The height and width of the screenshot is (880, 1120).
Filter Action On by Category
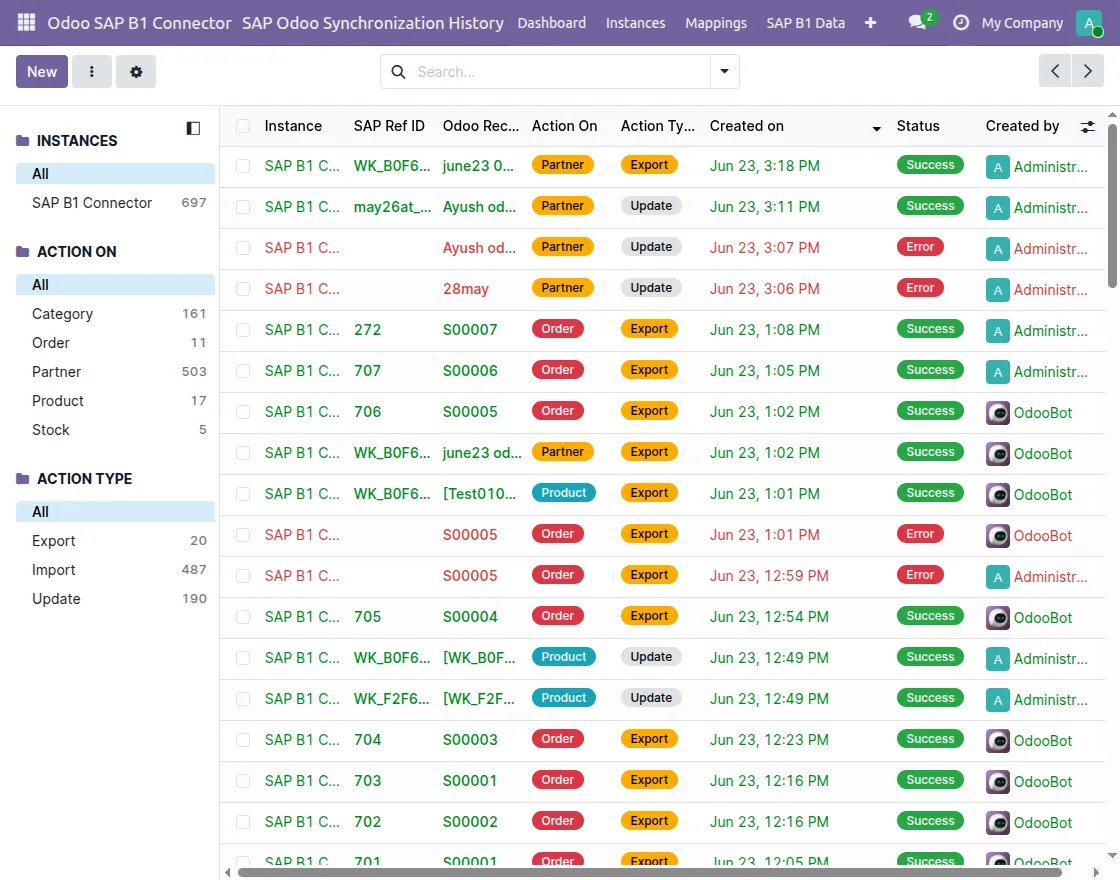click(115, 314)
